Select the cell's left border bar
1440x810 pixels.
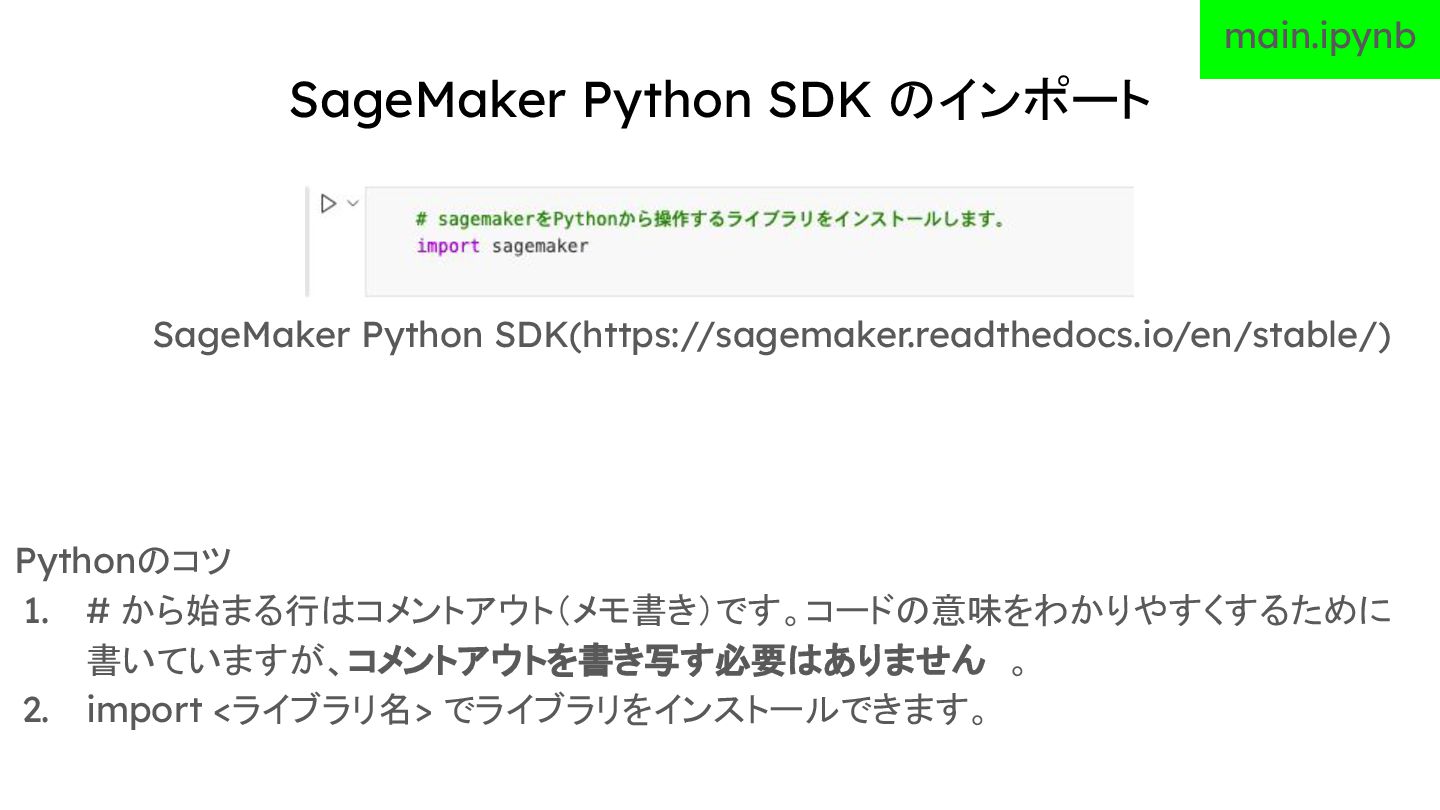[x=308, y=241]
